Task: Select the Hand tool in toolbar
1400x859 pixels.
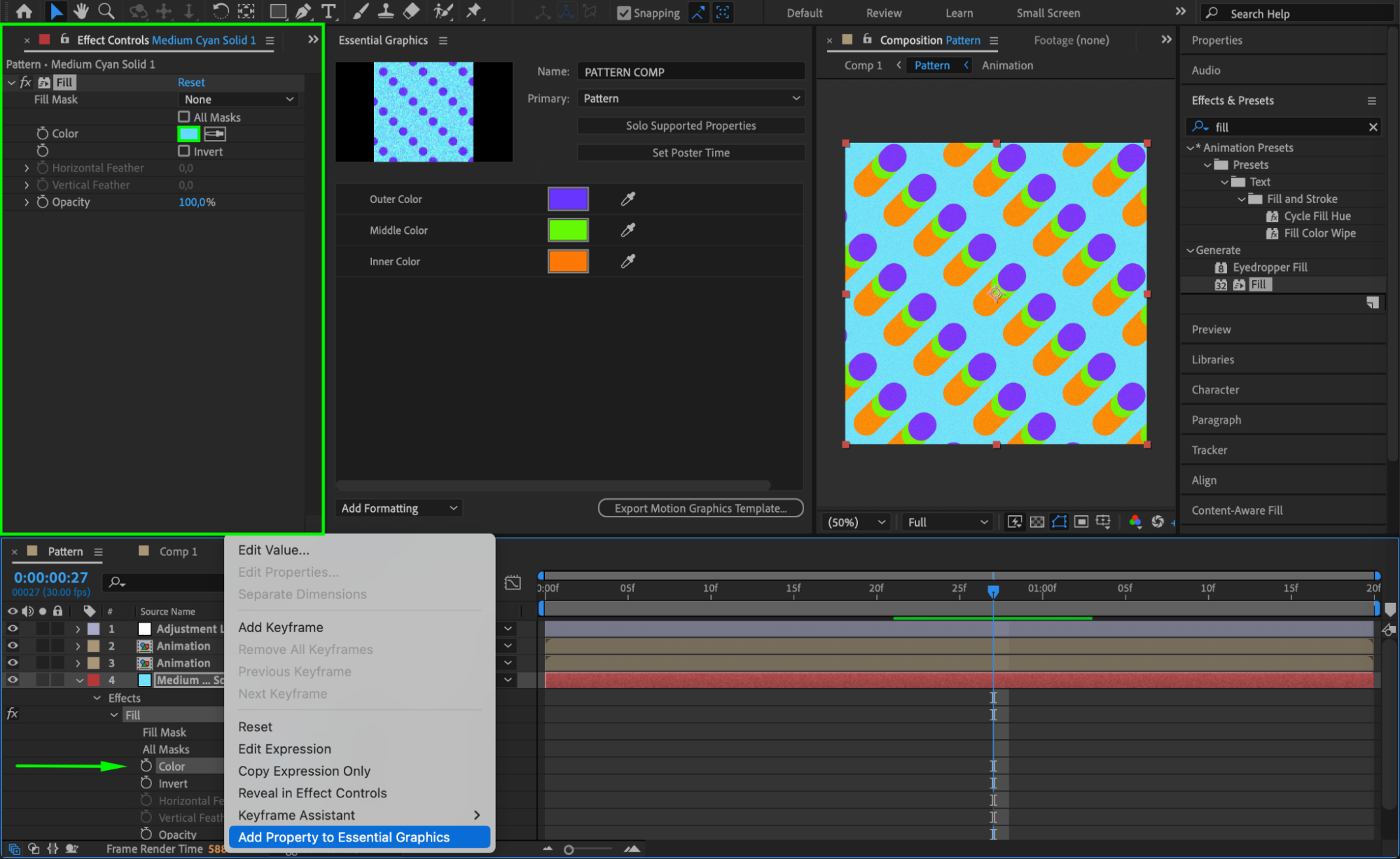Action: tap(81, 11)
